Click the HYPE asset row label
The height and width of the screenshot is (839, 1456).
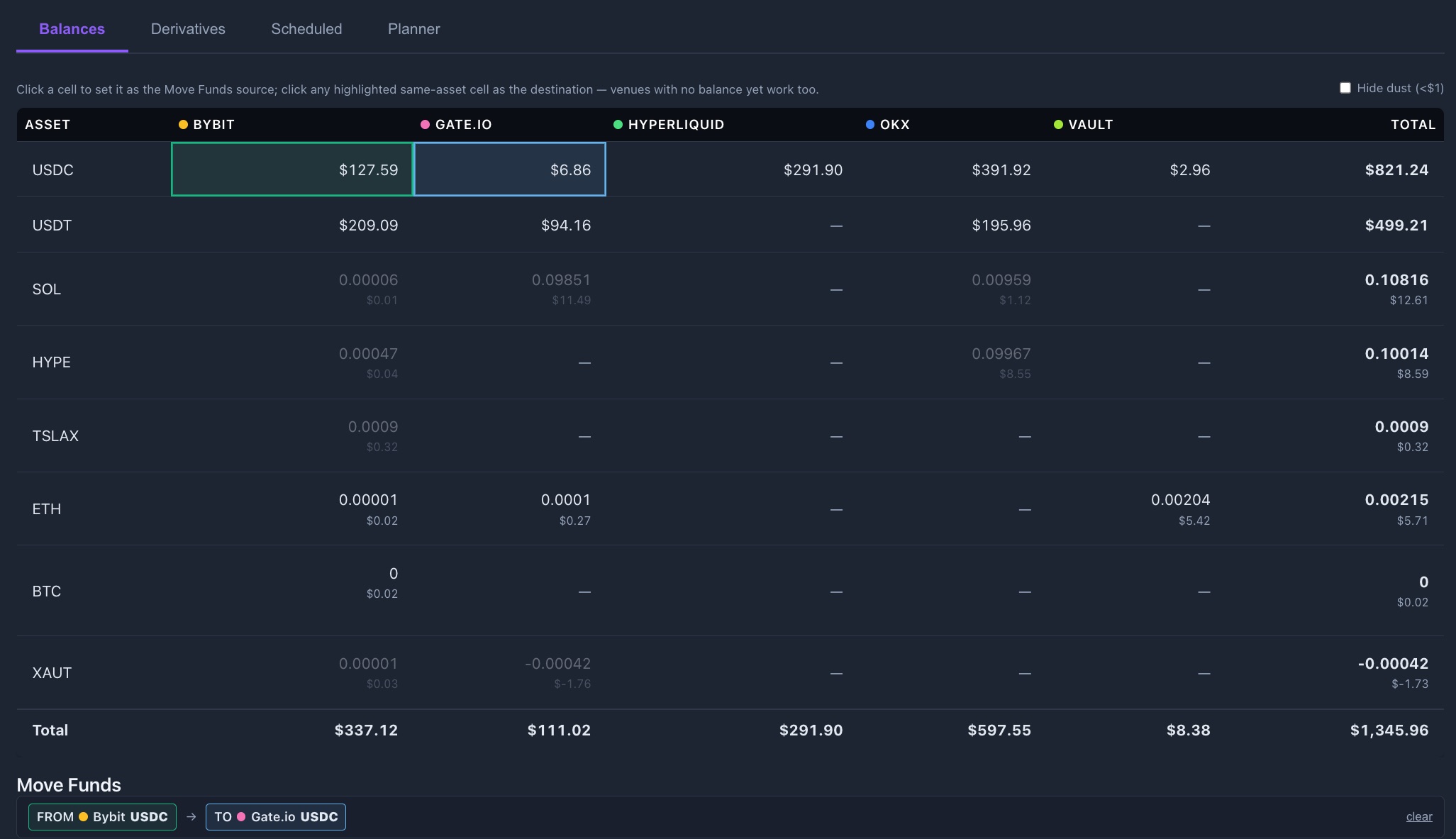tap(51, 362)
